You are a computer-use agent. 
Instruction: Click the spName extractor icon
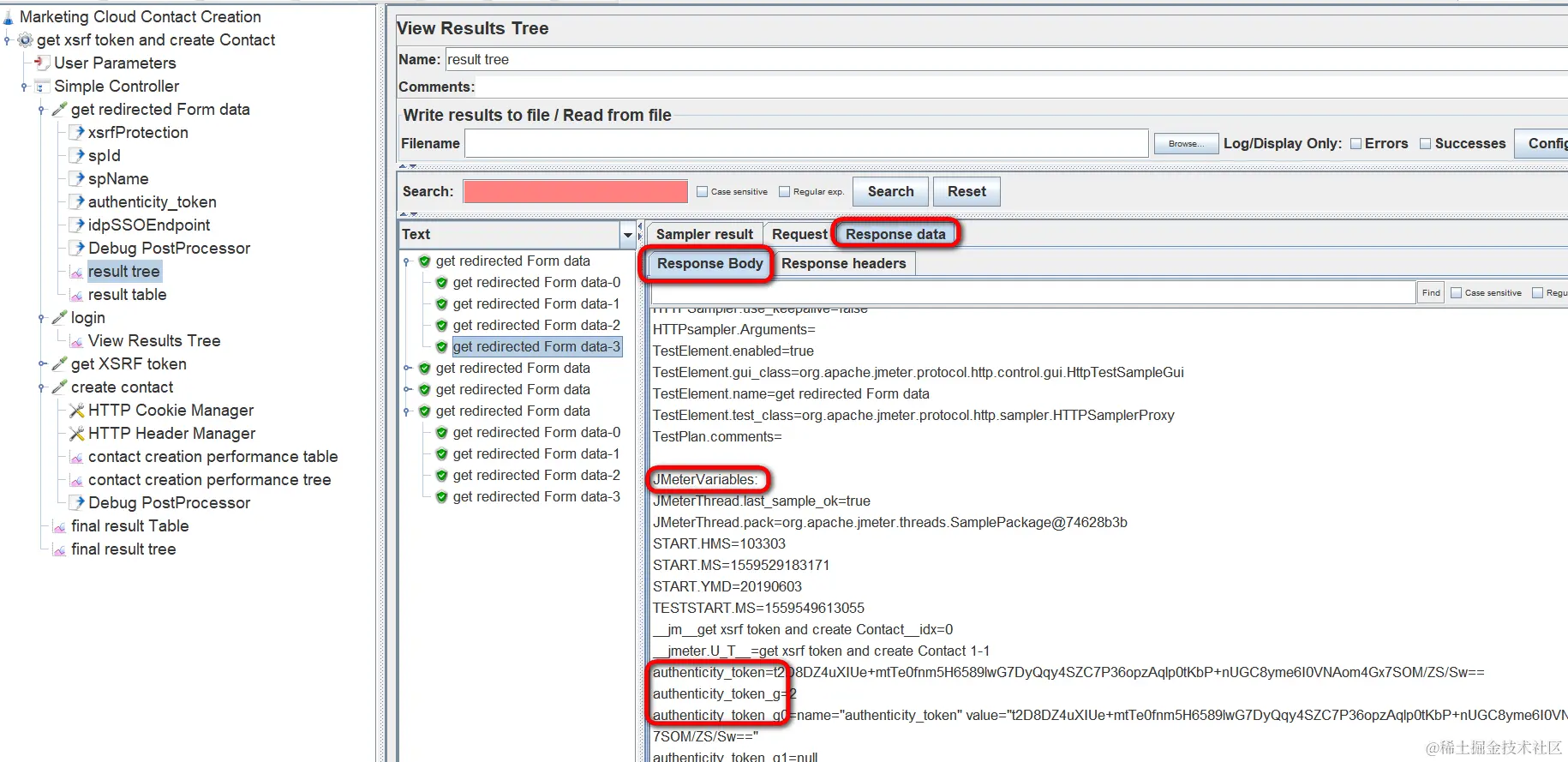click(77, 178)
